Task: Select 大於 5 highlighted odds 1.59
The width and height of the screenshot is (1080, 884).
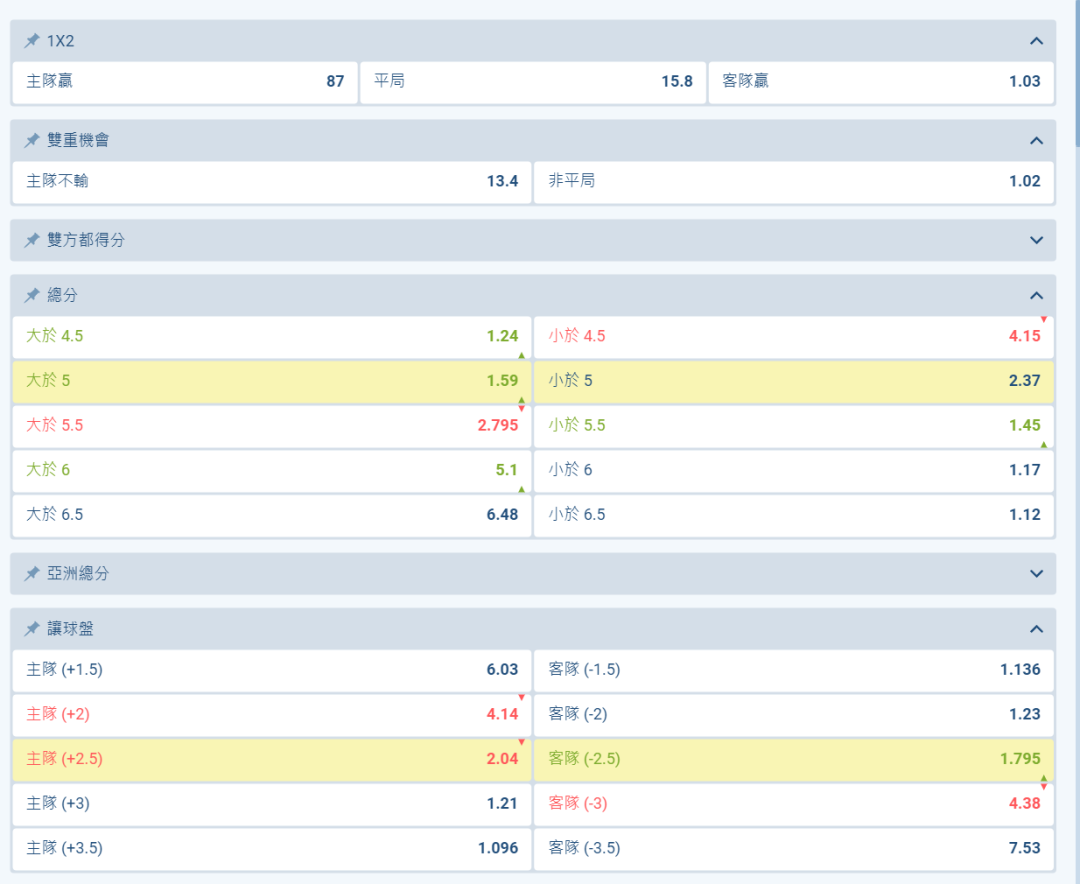Action: coord(271,381)
